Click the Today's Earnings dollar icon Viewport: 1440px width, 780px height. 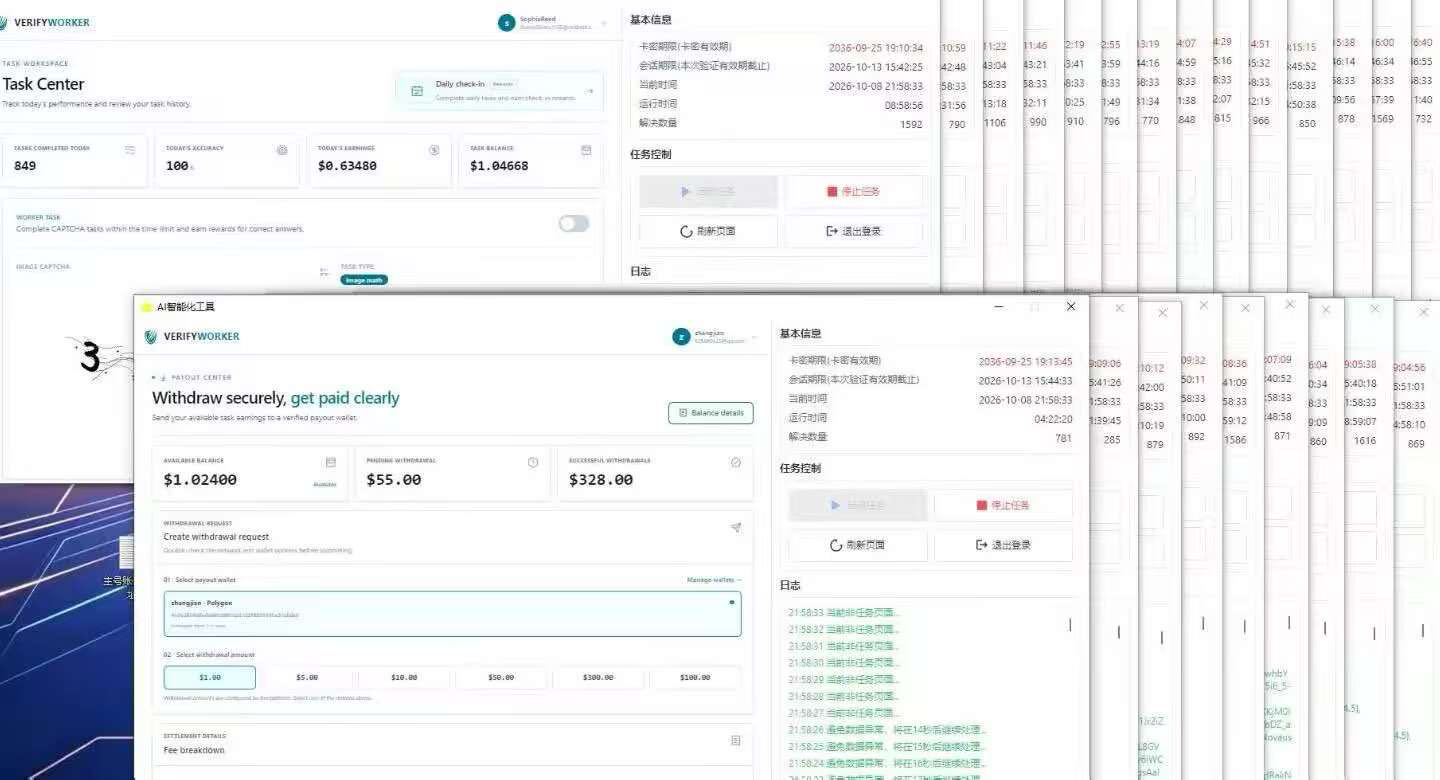434,150
